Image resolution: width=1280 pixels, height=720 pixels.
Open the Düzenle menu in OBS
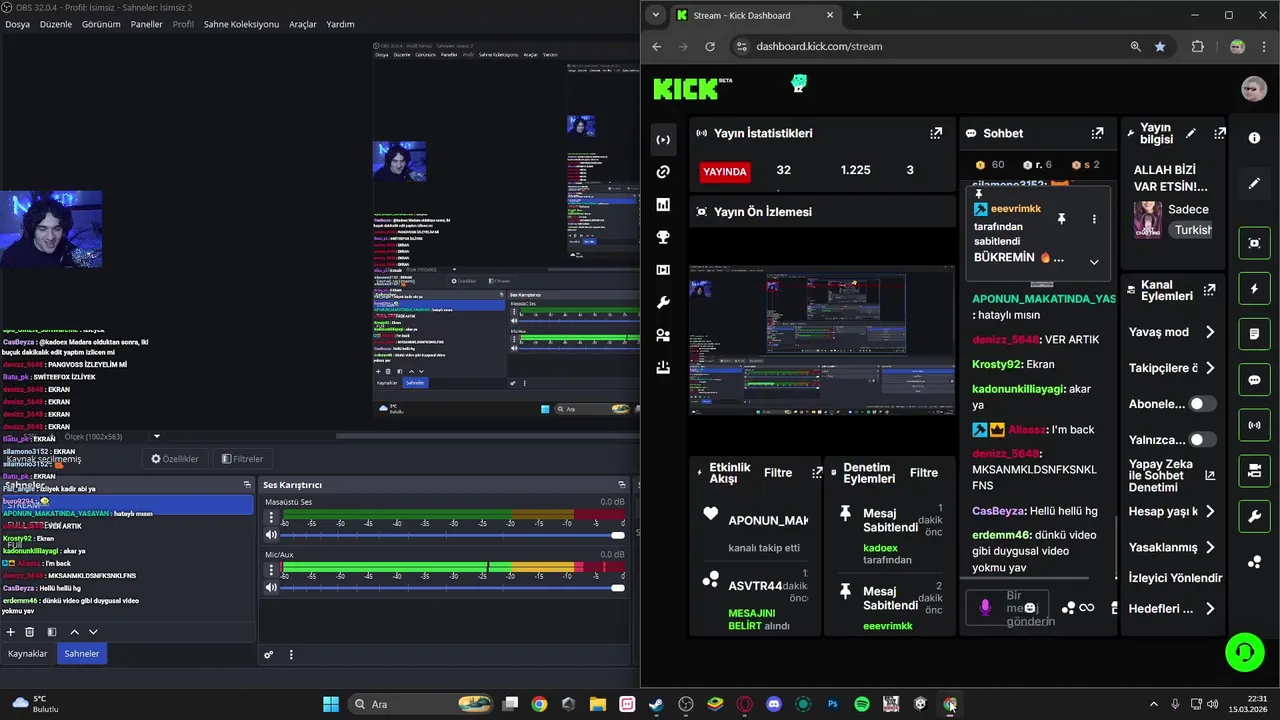[56, 24]
